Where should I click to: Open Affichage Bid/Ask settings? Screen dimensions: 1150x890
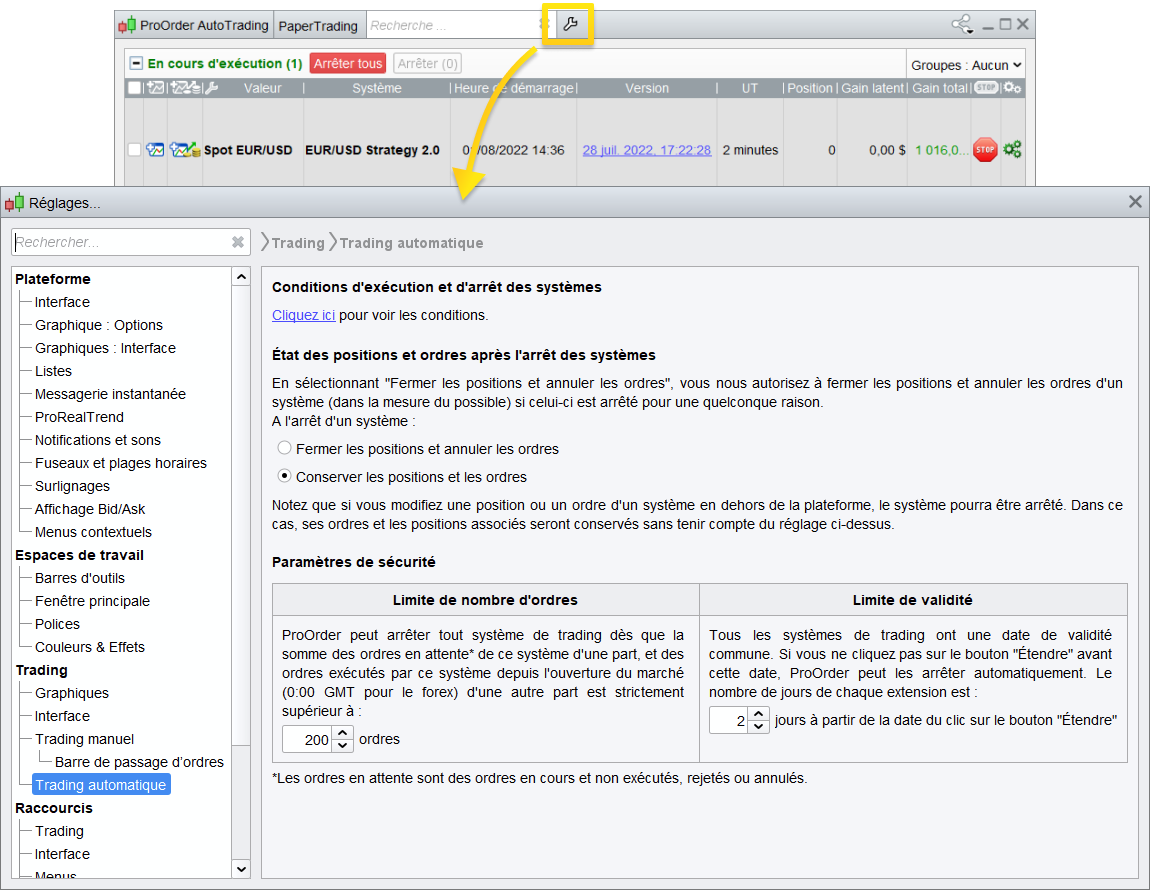pos(90,509)
